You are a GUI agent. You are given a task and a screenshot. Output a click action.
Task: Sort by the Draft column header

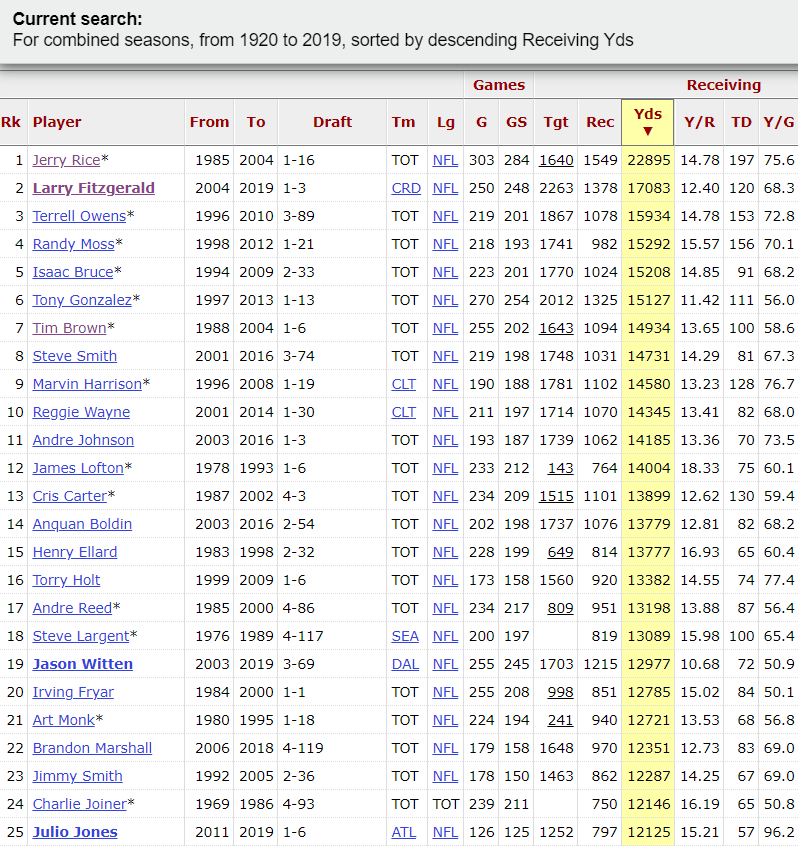tap(332, 122)
